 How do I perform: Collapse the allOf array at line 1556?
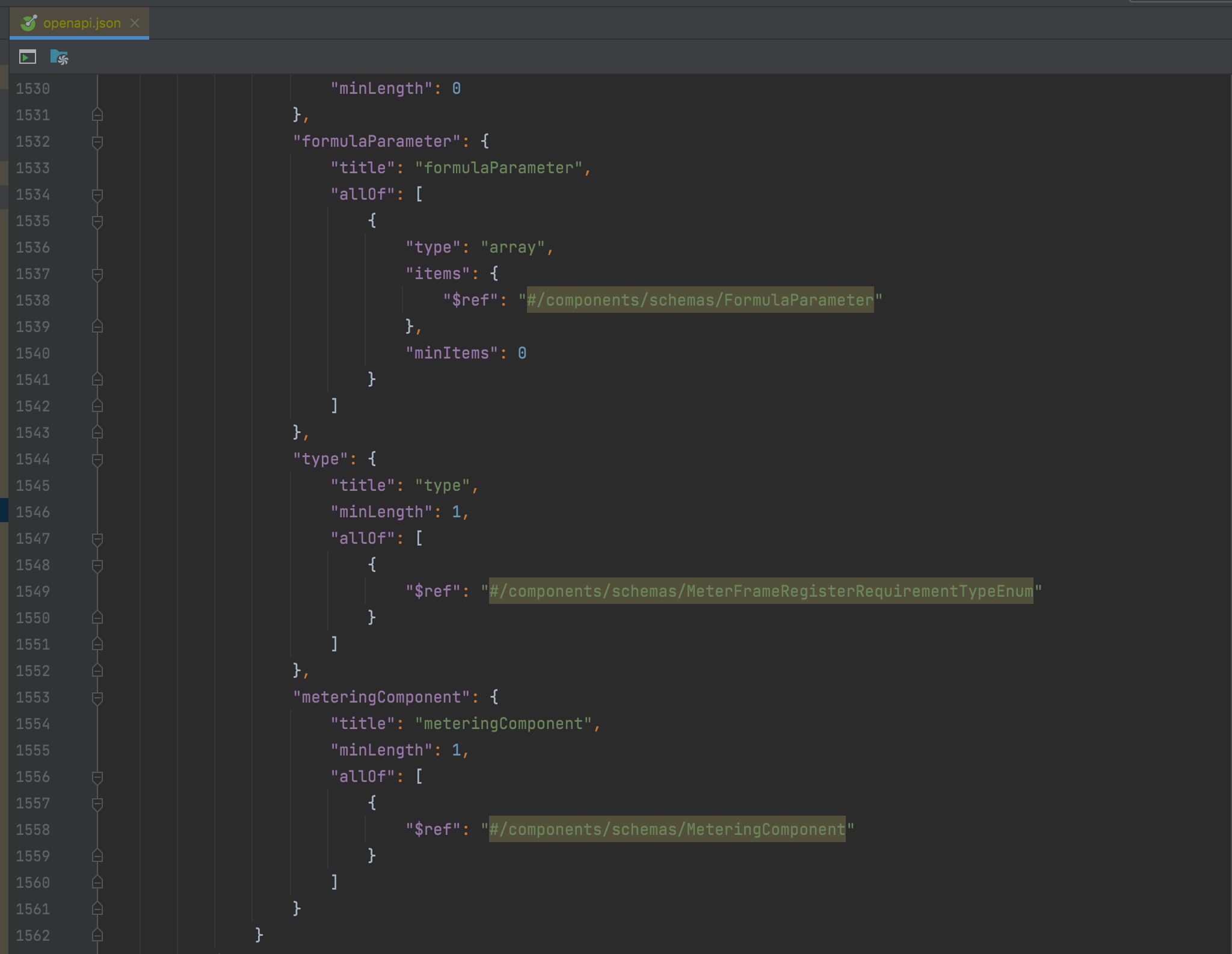[x=97, y=777]
